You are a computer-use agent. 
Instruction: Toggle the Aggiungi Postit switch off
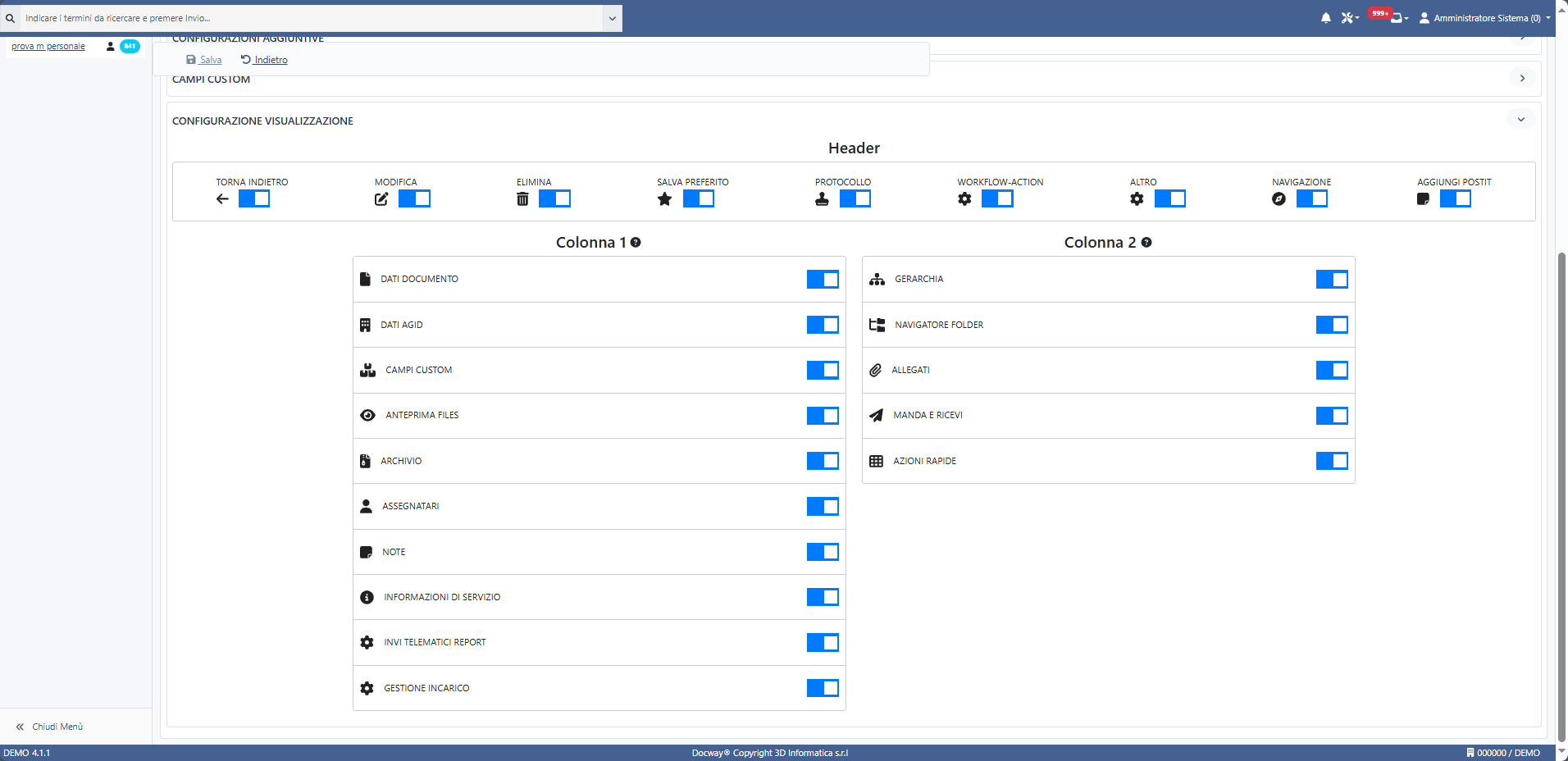point(1456,198)
